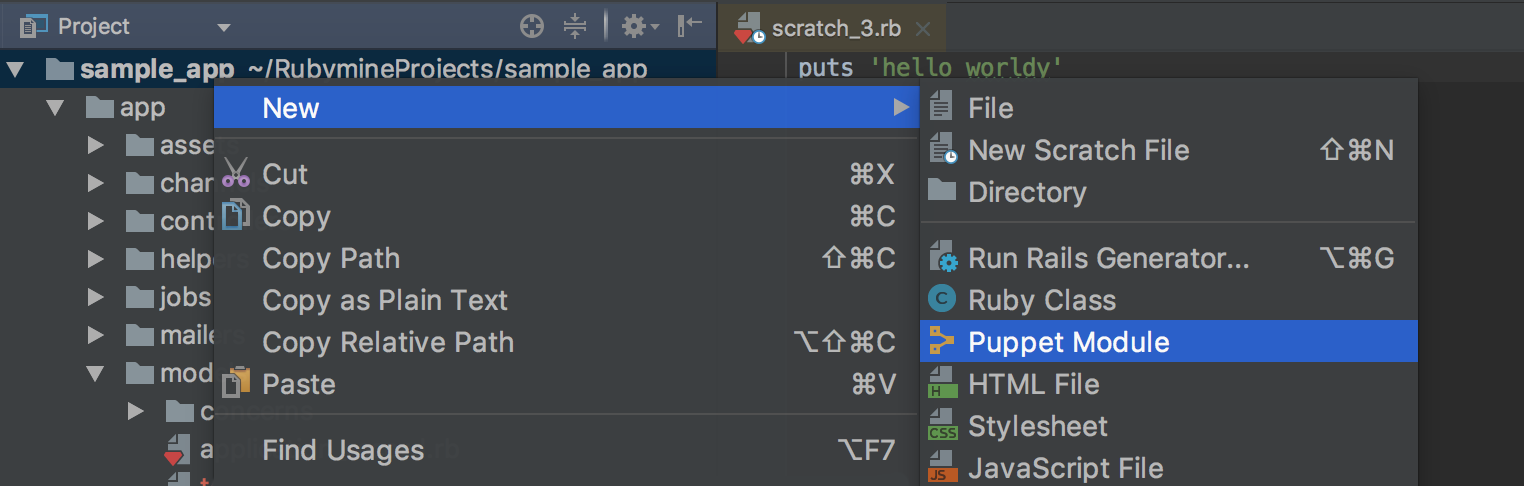Create a new JavaScript File
The width and height of the screenshot is (1524, 486).
coord(1169,468)
